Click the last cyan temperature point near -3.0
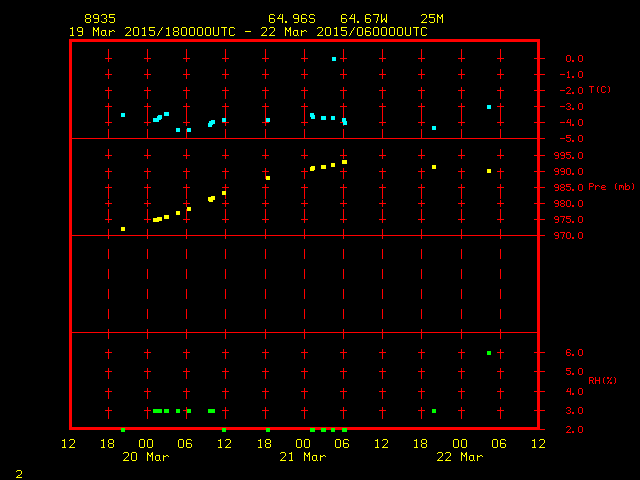This screenshot has width=640, height=480. (489, 107)
